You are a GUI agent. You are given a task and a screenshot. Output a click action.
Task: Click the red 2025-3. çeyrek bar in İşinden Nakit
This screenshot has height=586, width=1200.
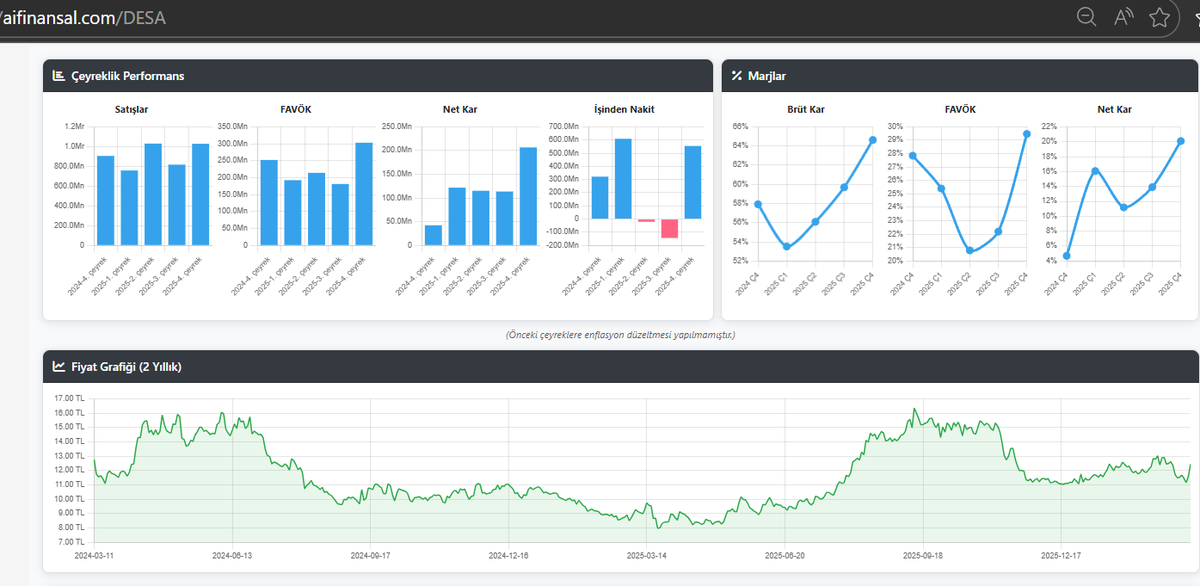point(670,228)
